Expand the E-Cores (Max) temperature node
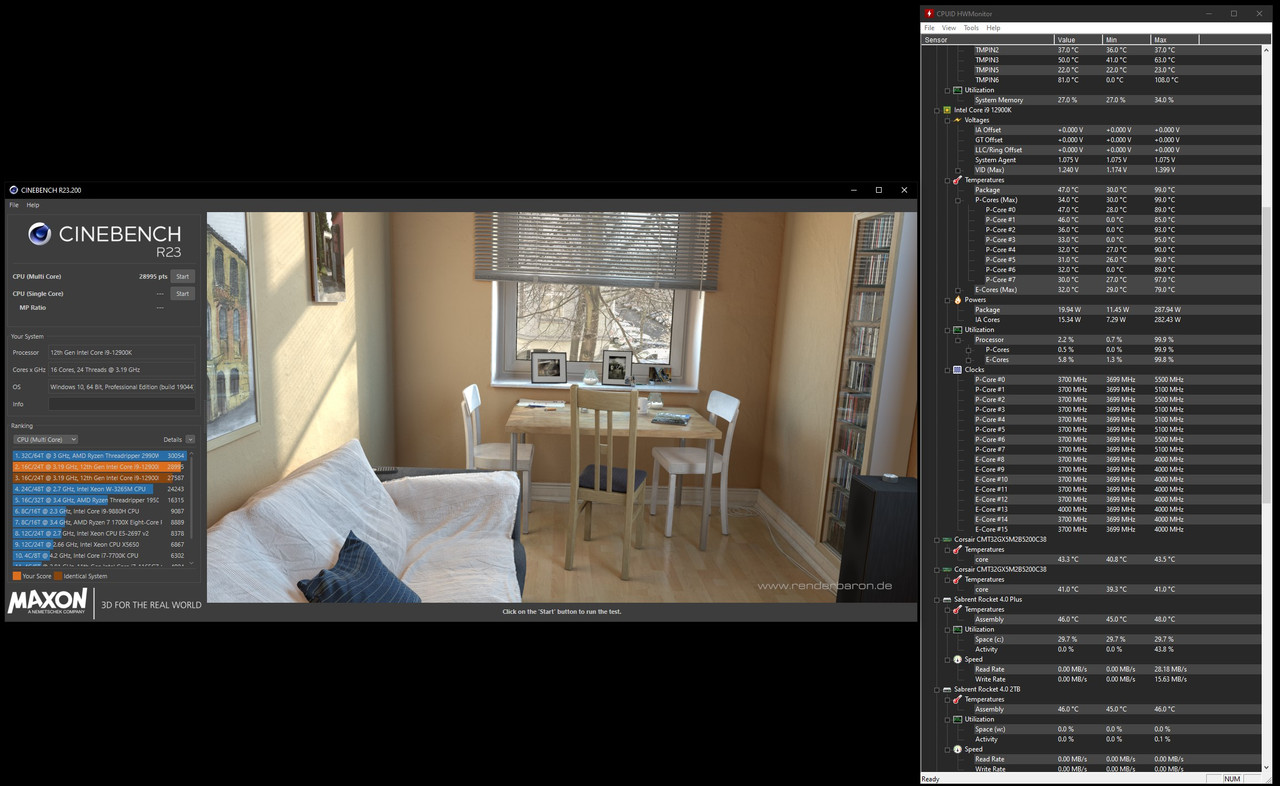 click(x=957, y=290)
